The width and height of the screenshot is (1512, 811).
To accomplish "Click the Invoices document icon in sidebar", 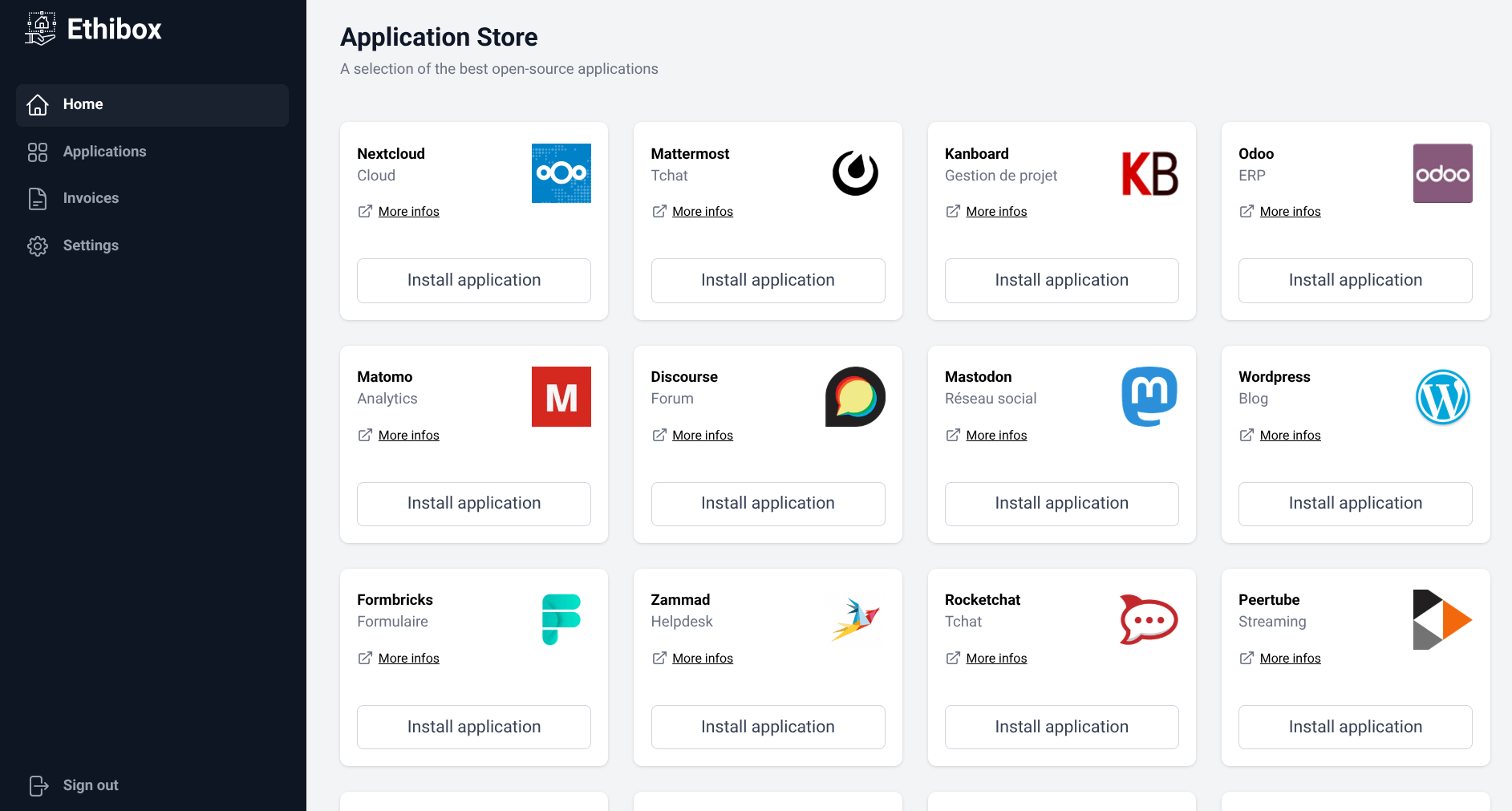I will [38, 199].
